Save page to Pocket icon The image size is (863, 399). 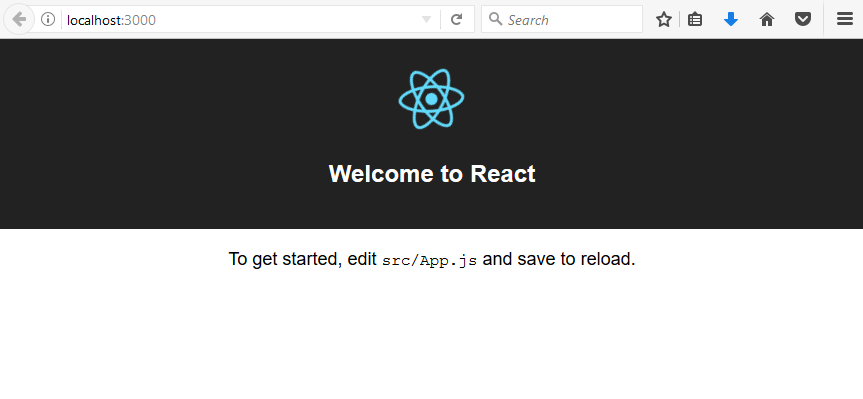pyautogui.click(x=803, y=20)
